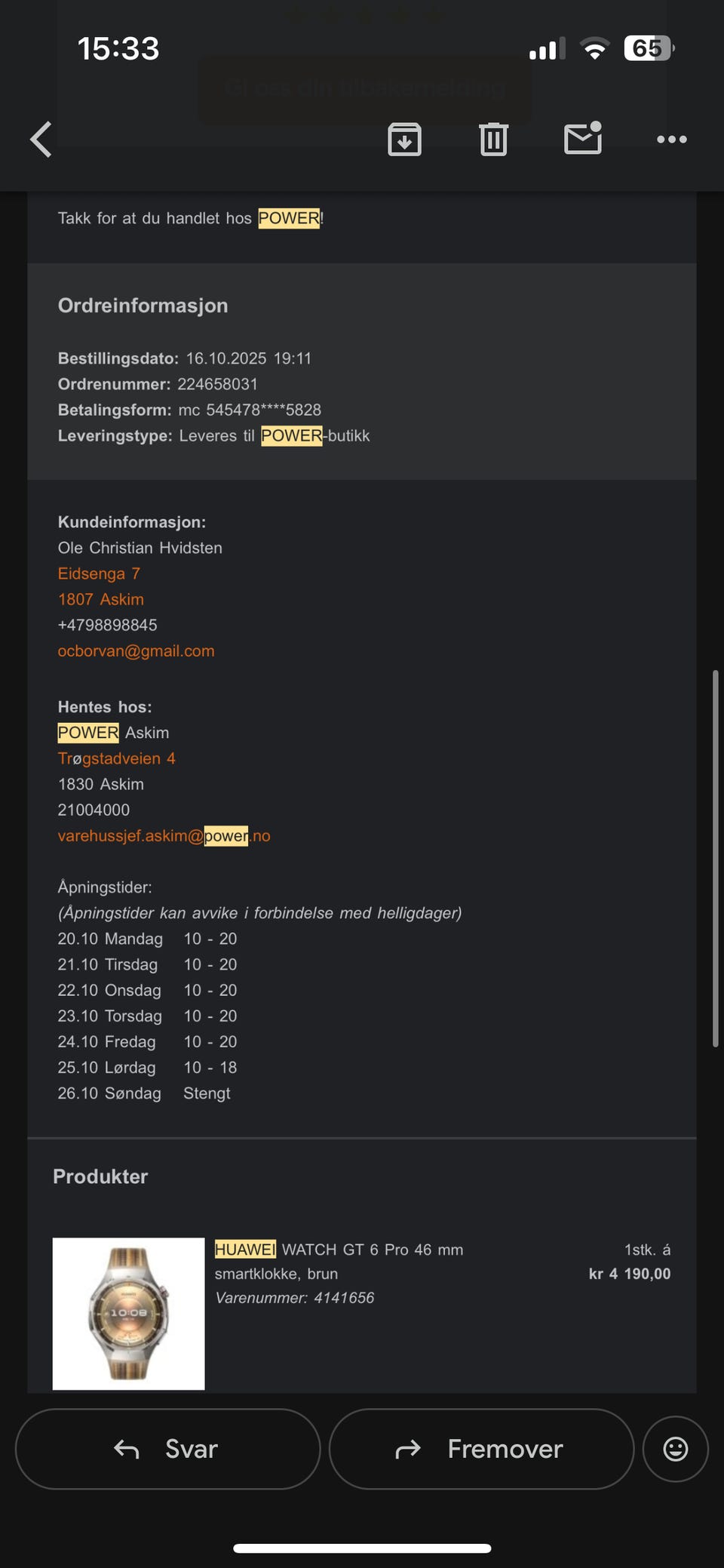Open the Eidsenga 7 address link
This screenshot has width=724, height=1568.
(99, 573)
